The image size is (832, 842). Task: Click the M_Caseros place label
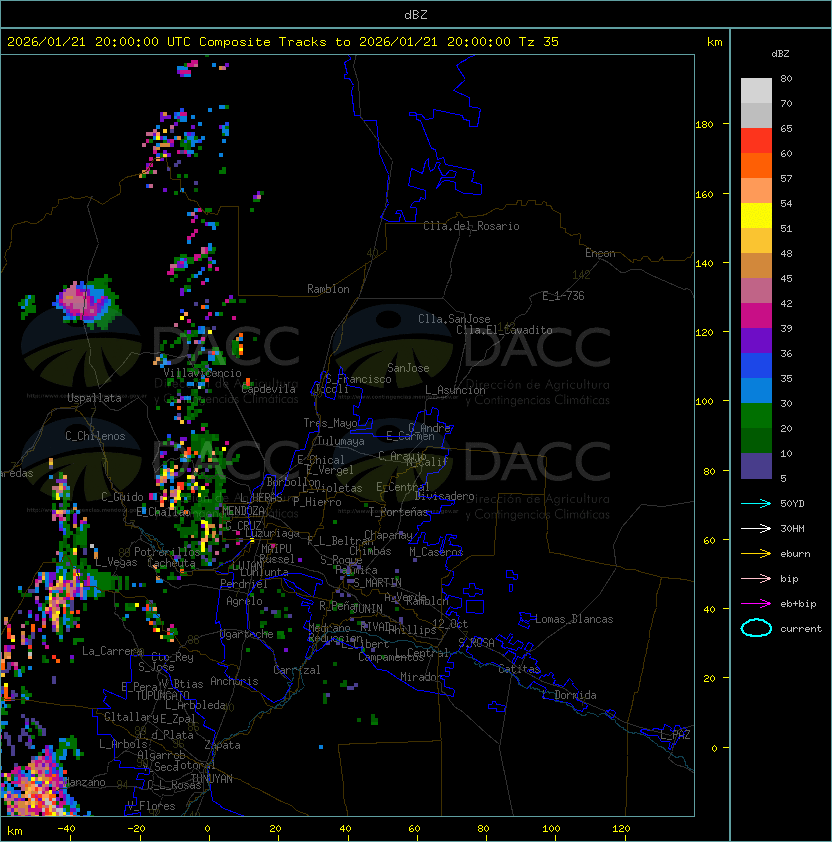tap(436, 552)
